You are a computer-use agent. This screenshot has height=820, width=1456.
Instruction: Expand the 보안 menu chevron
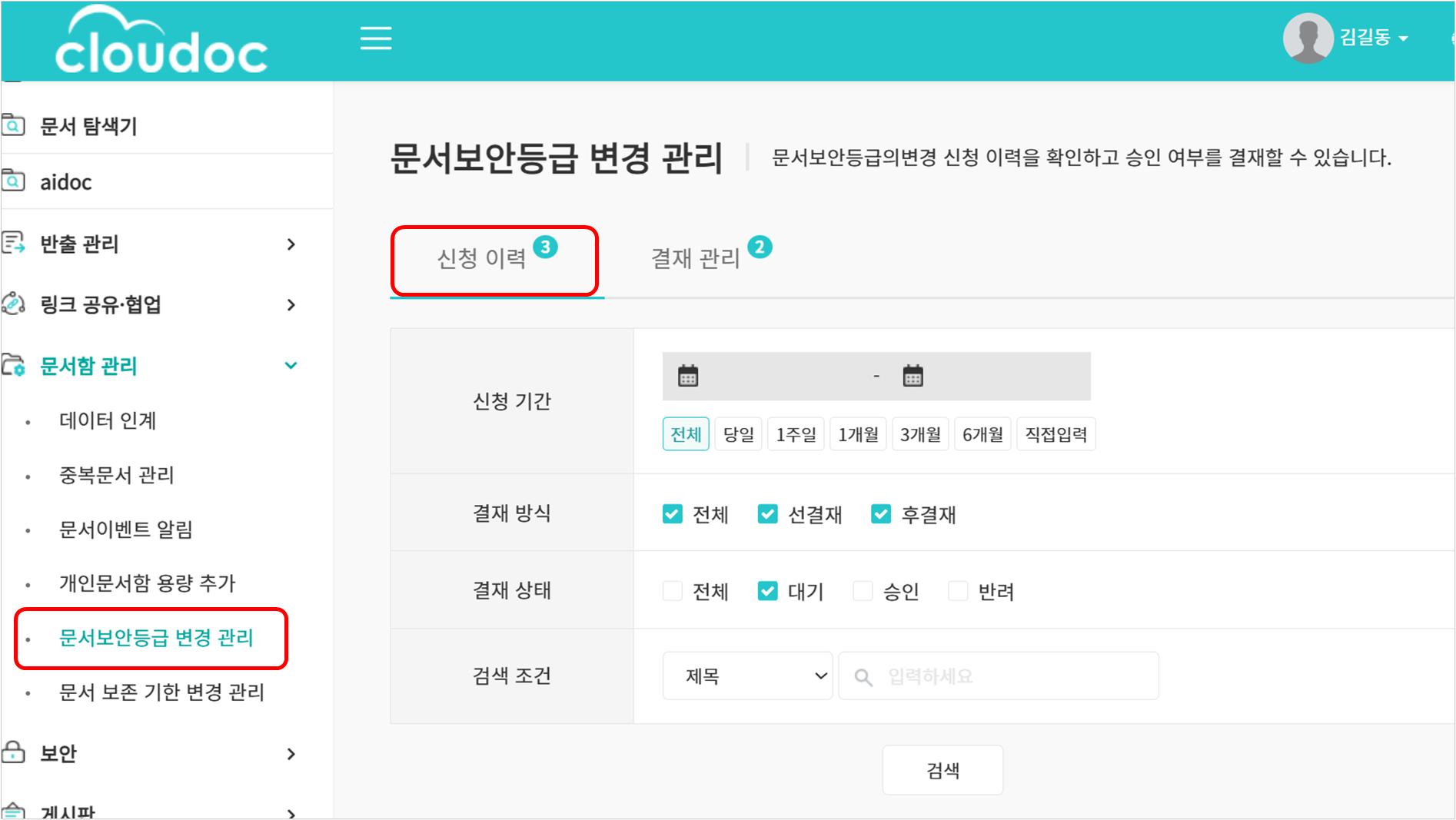(x=291, y=754)
